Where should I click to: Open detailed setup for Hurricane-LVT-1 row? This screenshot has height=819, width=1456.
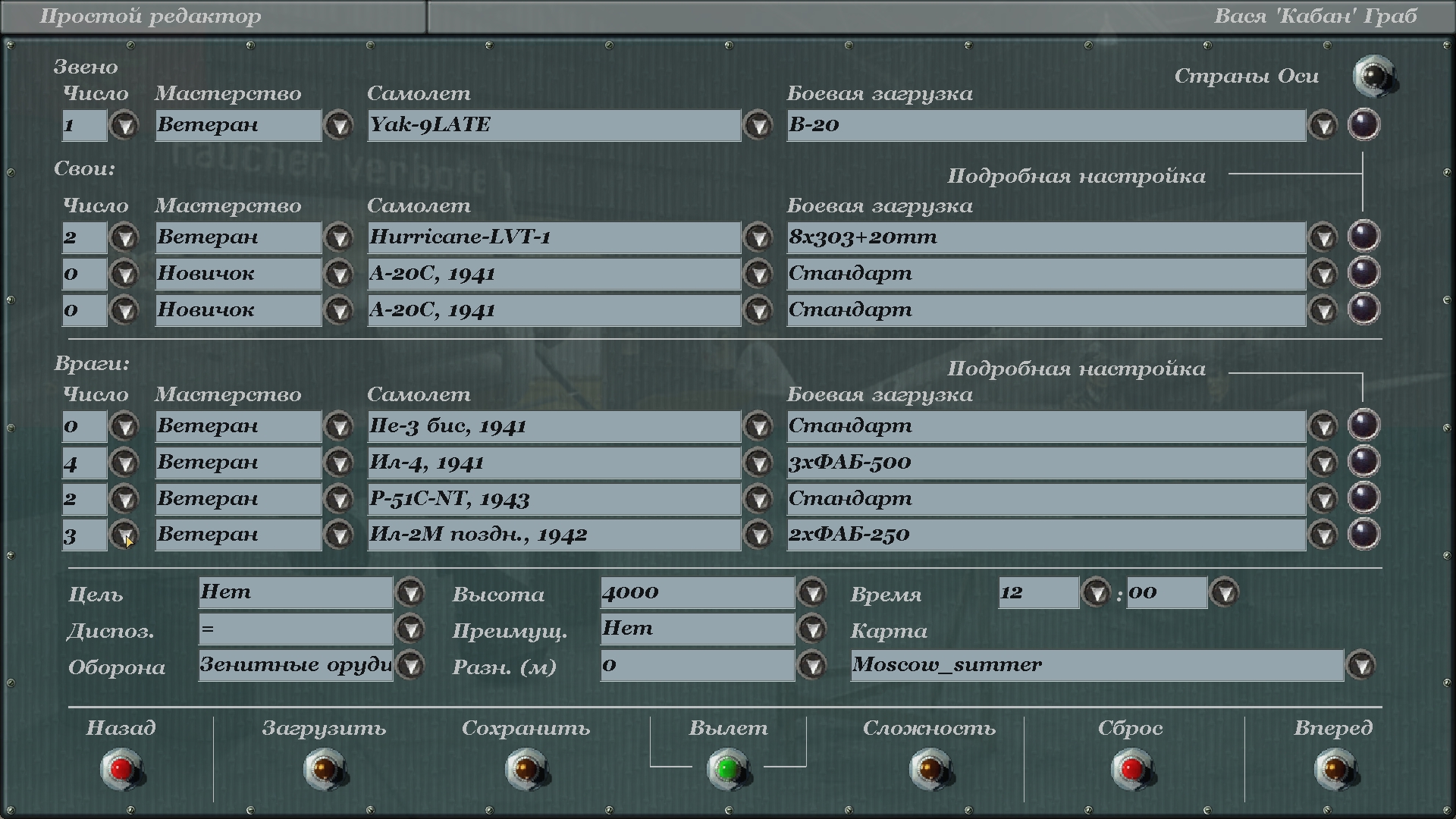click(1363, 237)
